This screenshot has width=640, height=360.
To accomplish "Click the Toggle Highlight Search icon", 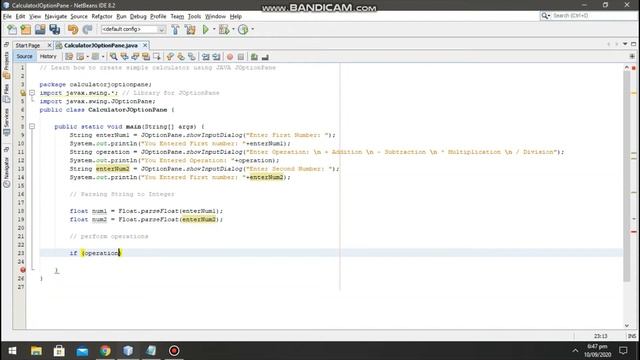I will click(146, 57).
